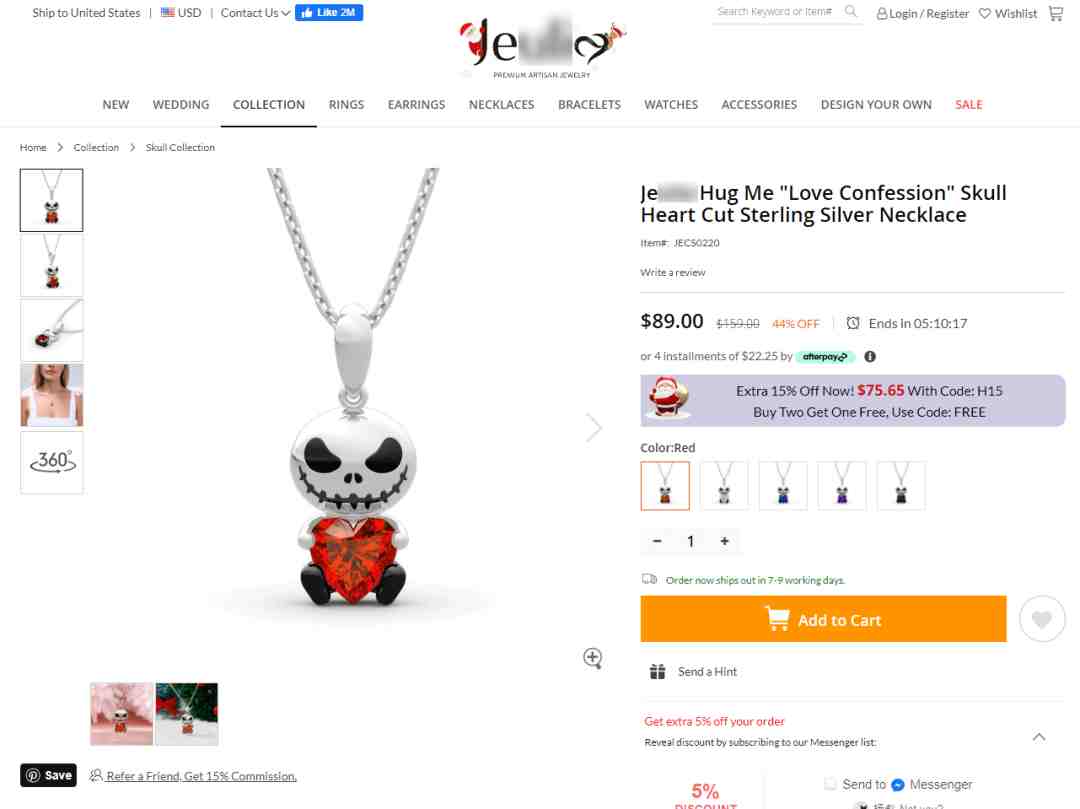Increase quantity with plus button
This screenshot has height=809, width=1080.
pyautogui.click(x=724, y=541)
